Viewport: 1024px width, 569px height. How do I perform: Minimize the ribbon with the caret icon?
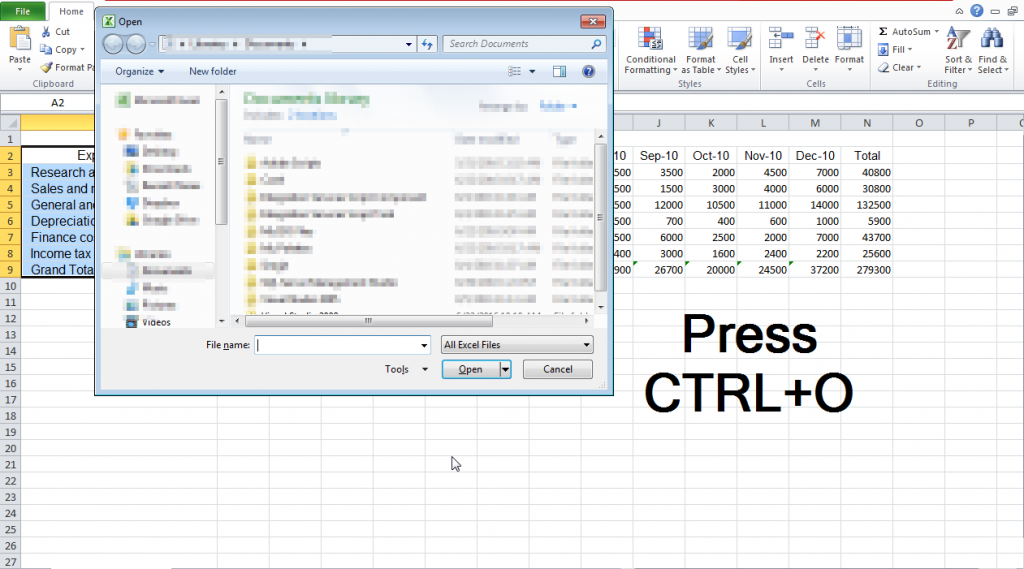coord(959,11)
